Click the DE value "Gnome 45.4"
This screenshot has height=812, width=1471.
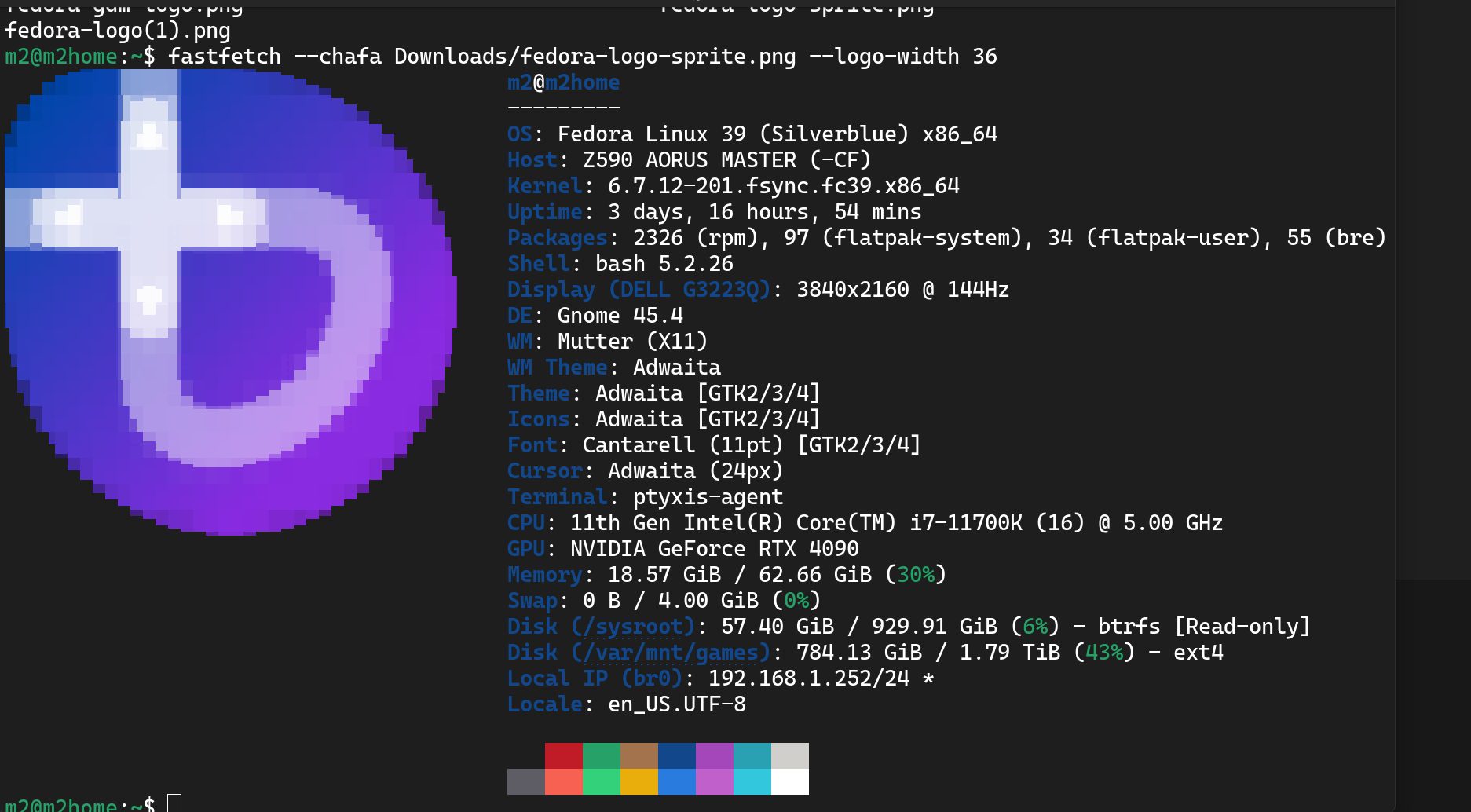coord(620,316)
